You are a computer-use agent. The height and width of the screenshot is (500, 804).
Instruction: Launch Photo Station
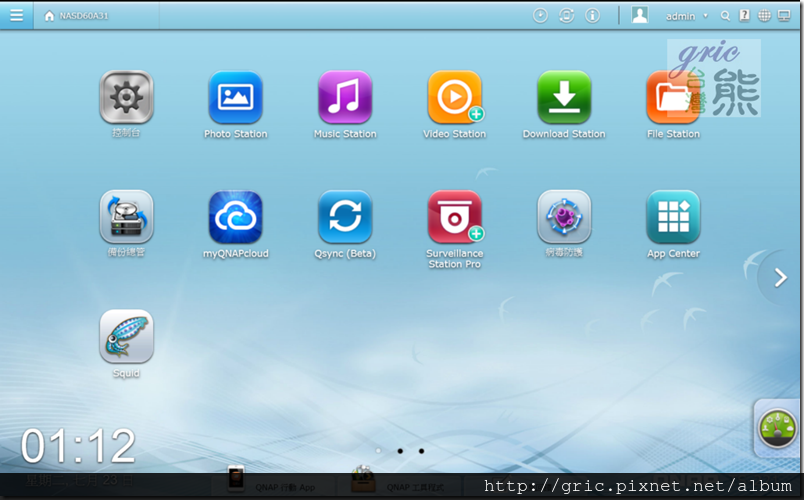point(235,97)
